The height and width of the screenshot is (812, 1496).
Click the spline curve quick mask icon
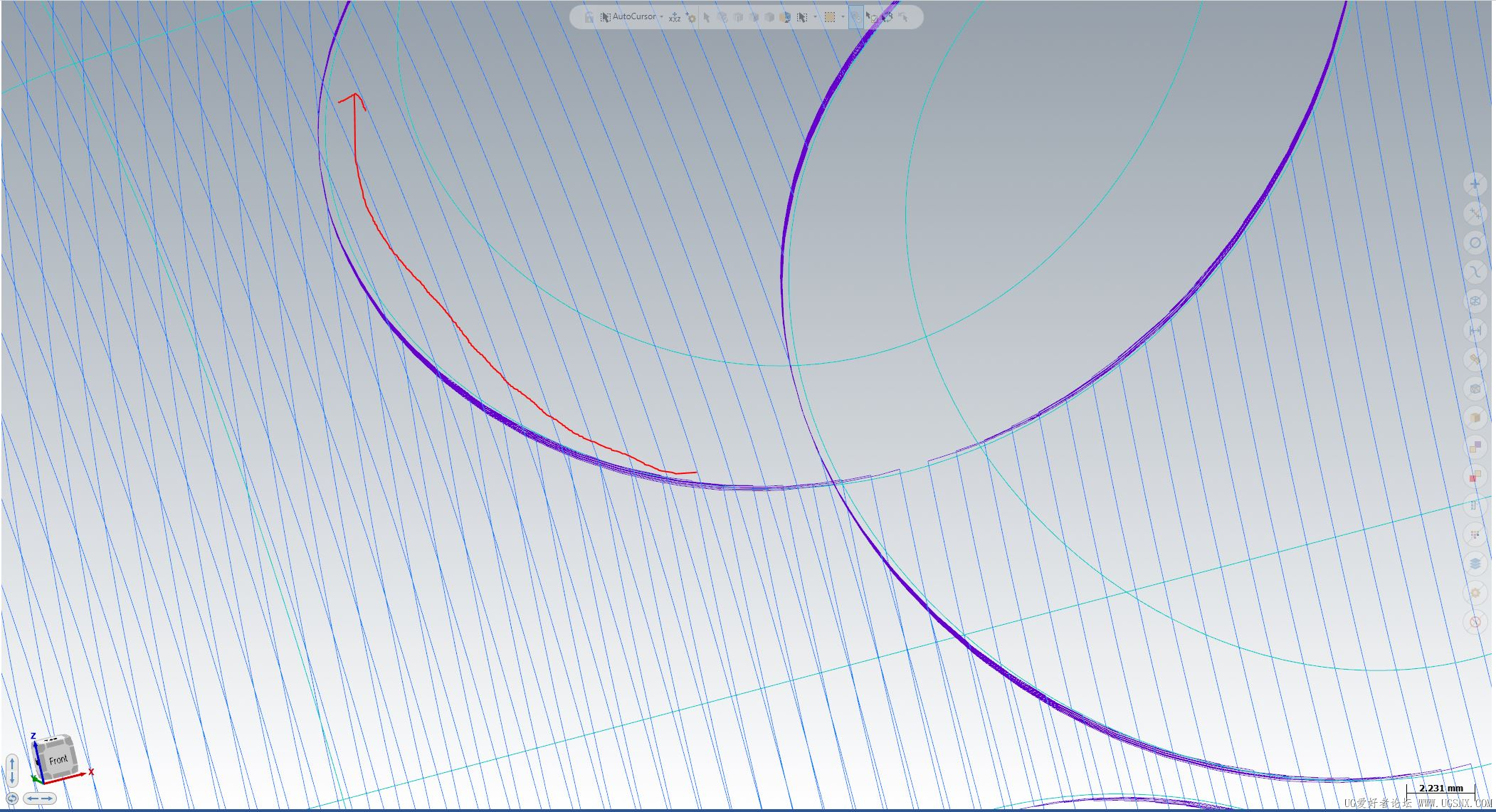click(1475, 272)
